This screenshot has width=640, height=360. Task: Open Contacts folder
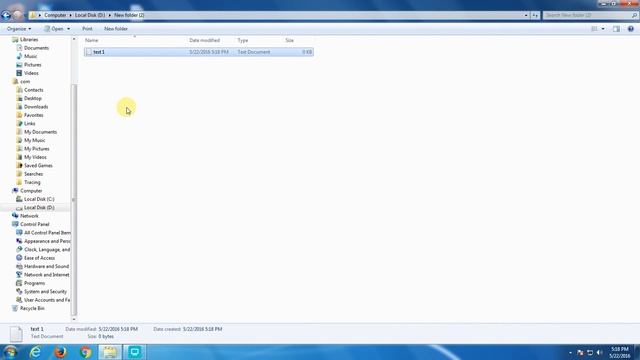coord(33,90)
